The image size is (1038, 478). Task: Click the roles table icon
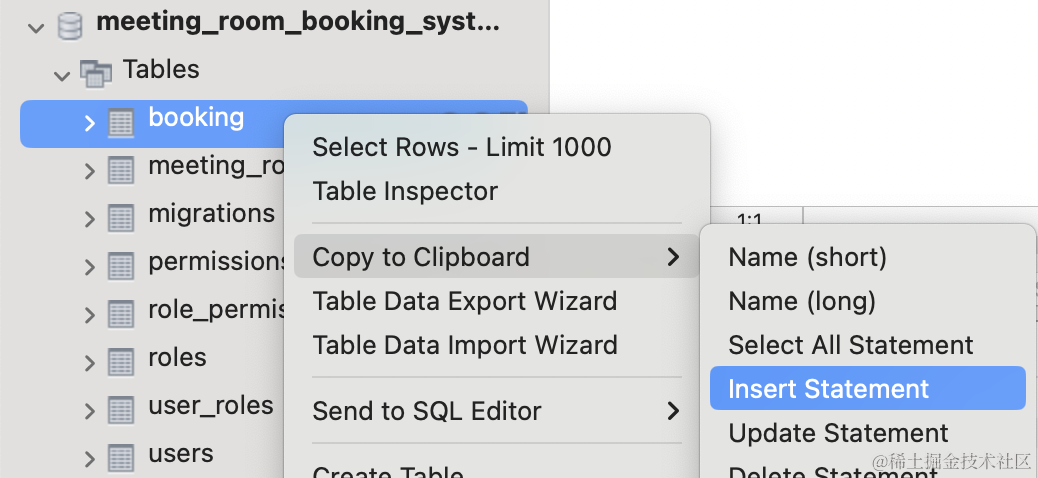tap(121, 359)
